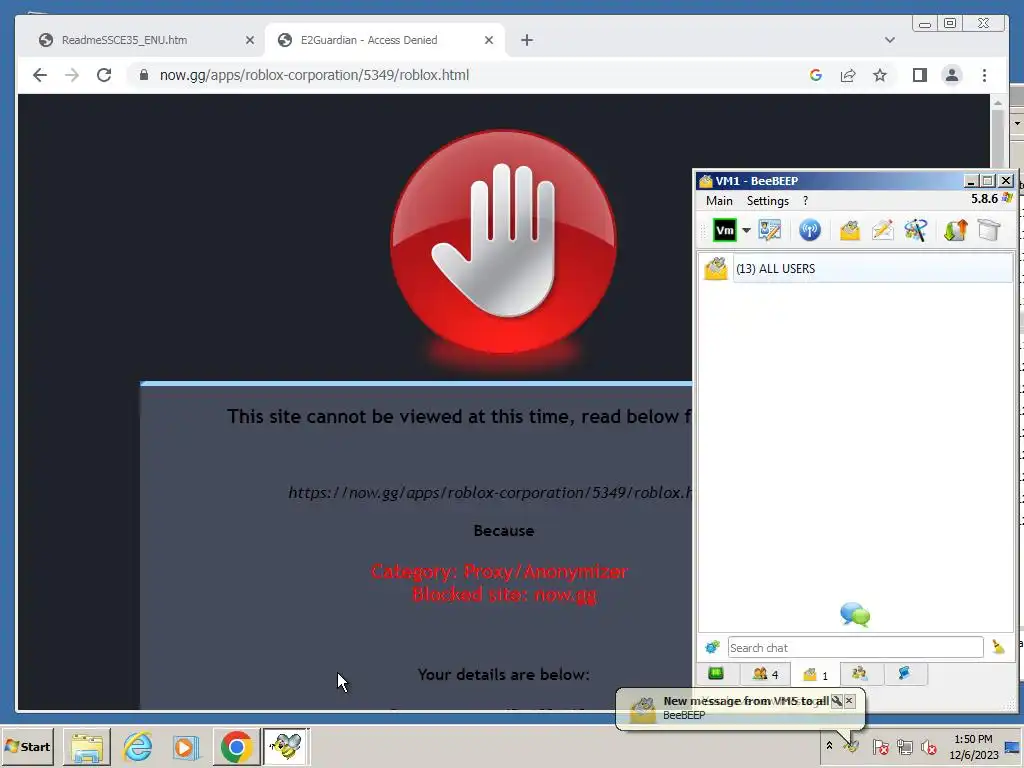
Task: Click the network tray icon
Action: pyautogui.click(x=904, y=746)
